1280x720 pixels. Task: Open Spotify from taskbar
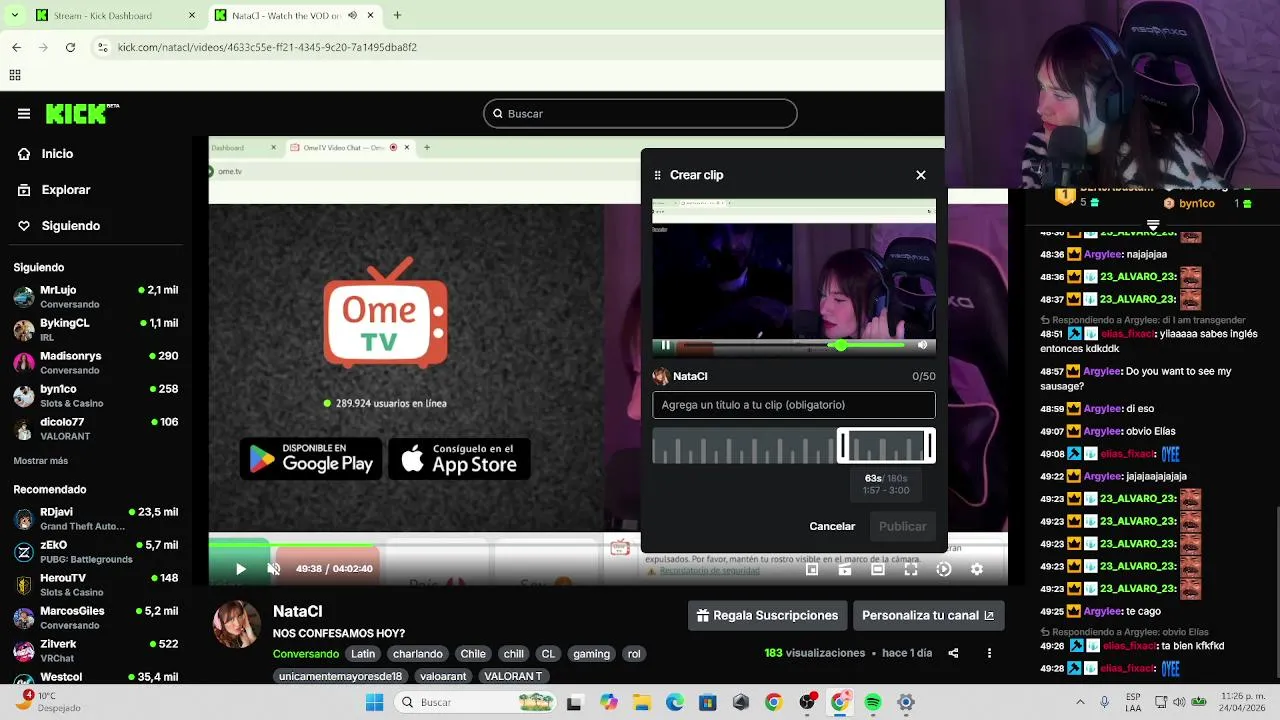(873, 703)
